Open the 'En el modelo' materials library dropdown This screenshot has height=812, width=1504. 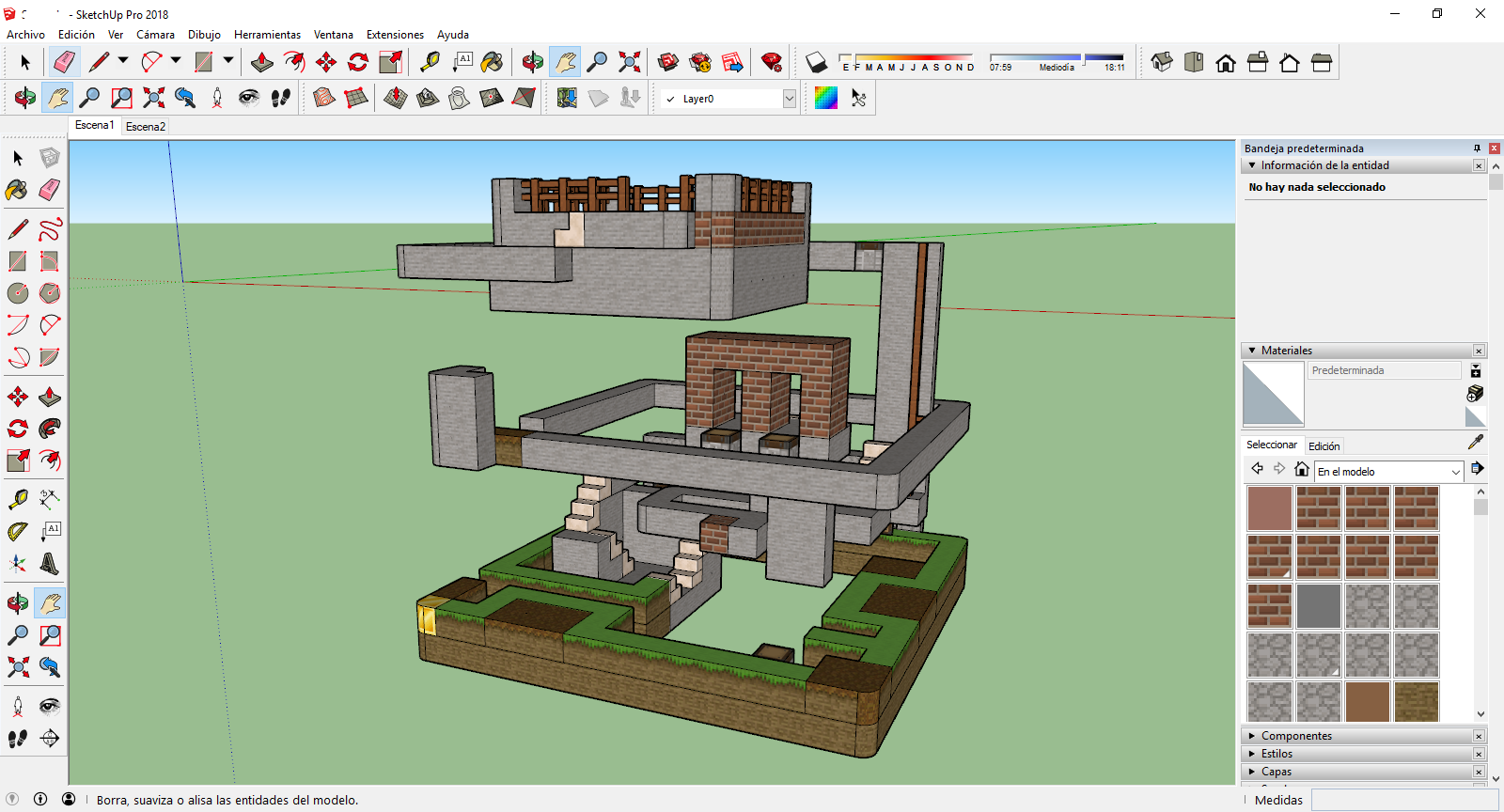point(1389,472)
